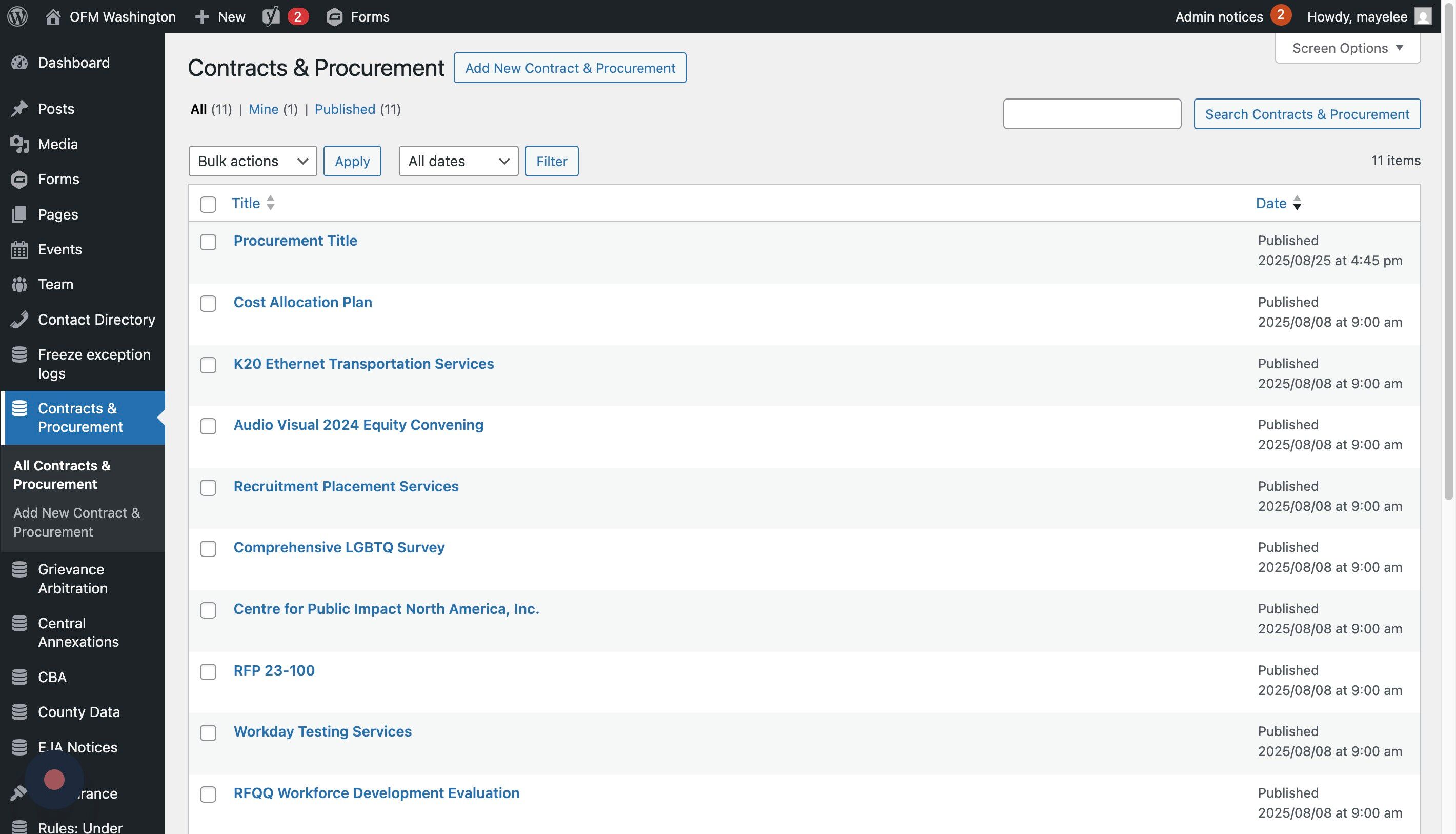Click the Events calendar icon

point(19,250)
